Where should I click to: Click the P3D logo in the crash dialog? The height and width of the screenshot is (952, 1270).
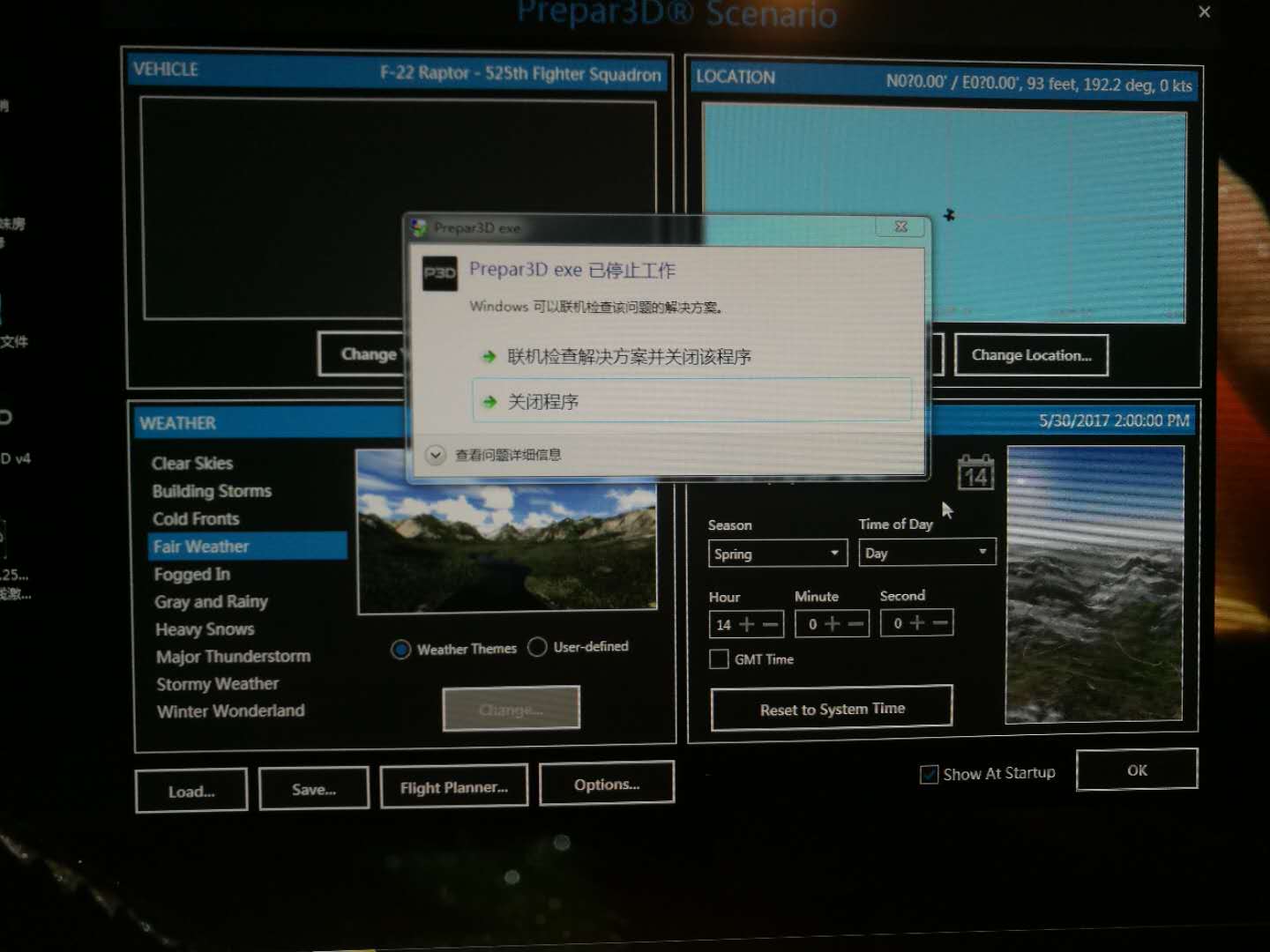pyautogui.click(x=439, y=273)
